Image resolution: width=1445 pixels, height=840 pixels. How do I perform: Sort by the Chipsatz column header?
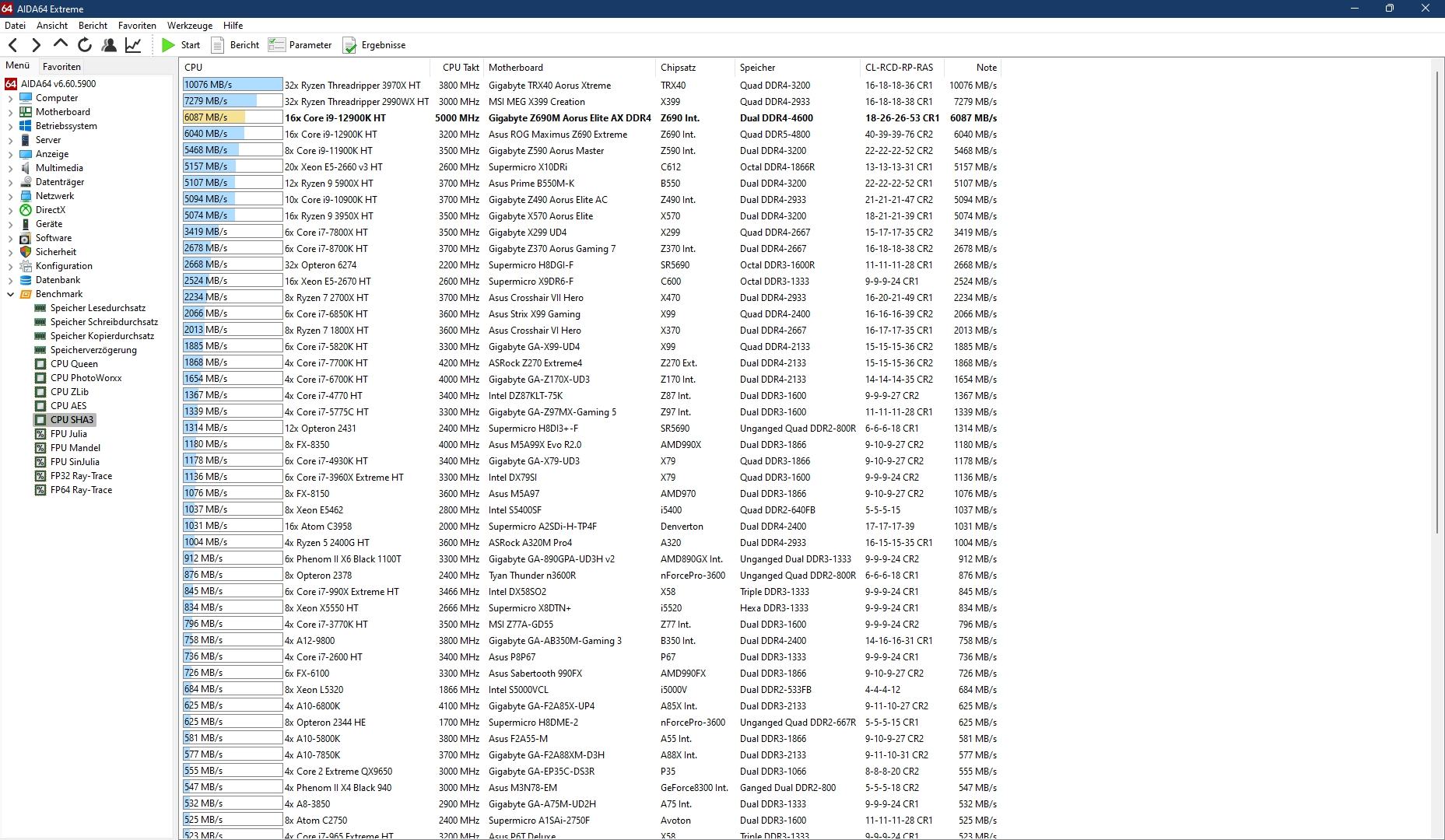coord(696,68)
